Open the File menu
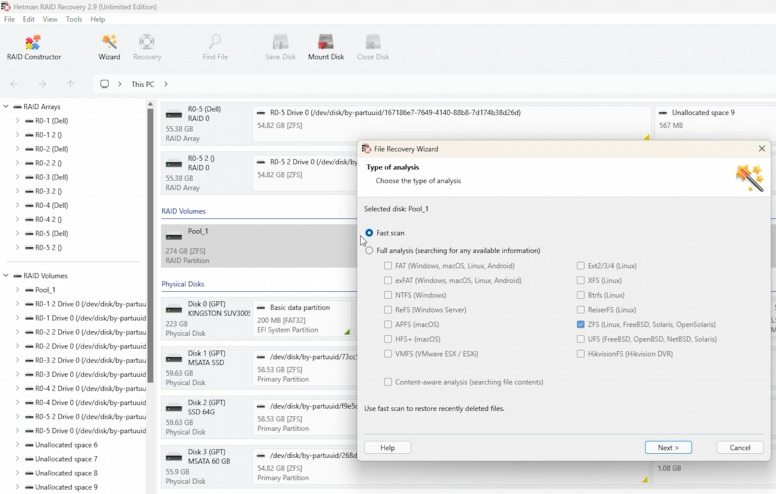This screenshot has width=776, height=494. tap(9, 19)
